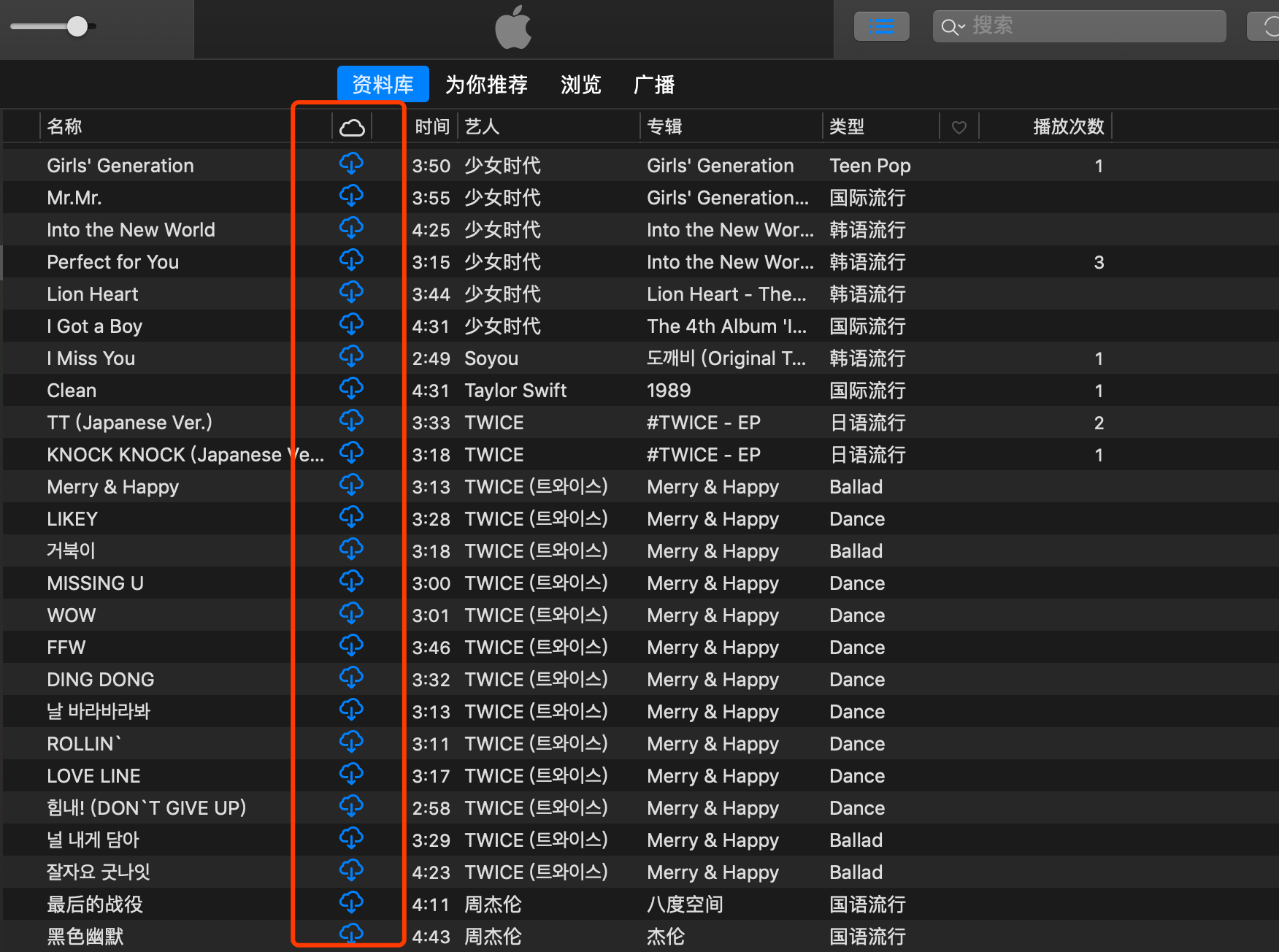Download ROLLIN` from iCloud

tap(351, 742)
